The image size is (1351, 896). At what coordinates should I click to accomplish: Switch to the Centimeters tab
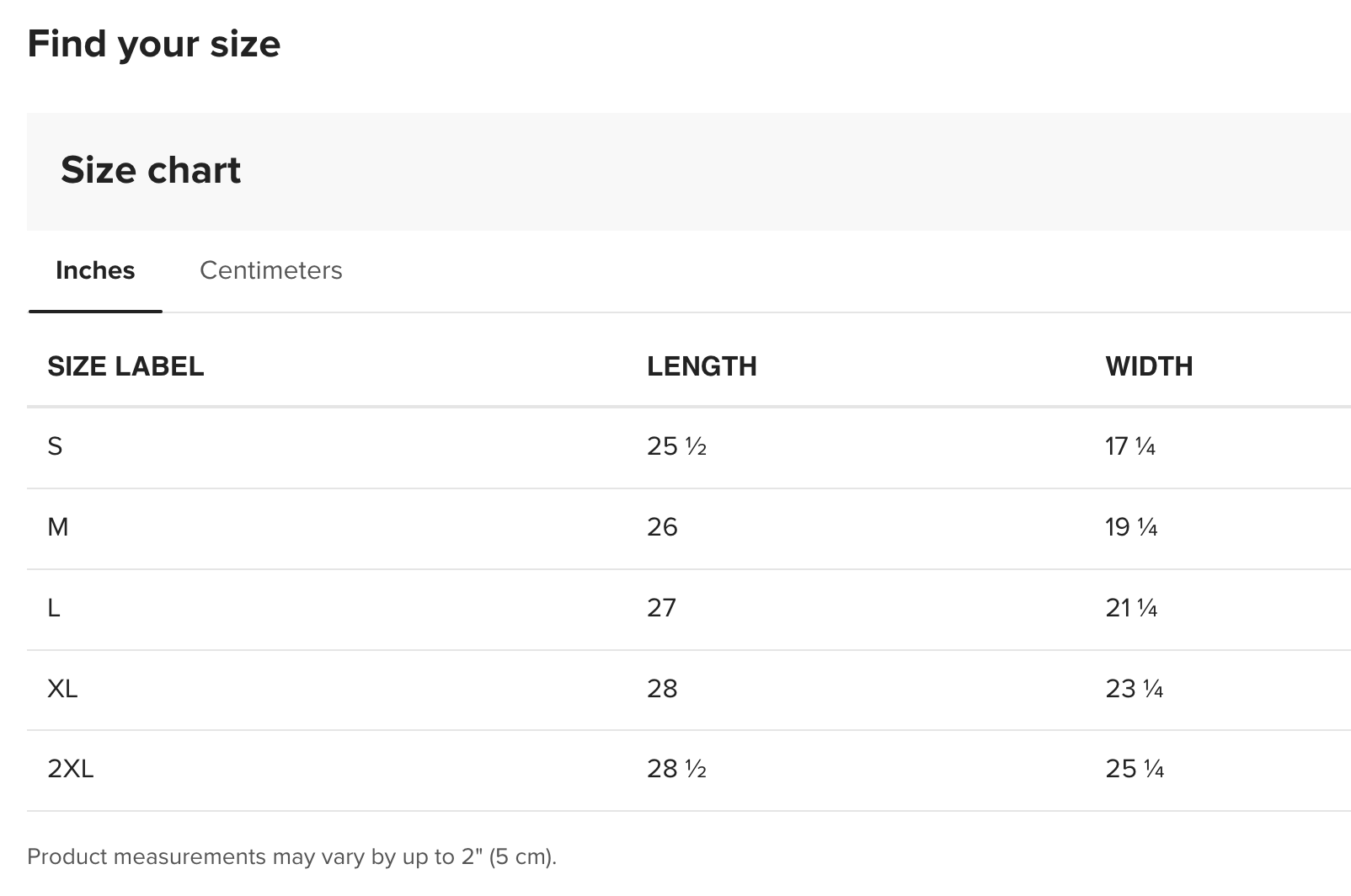pyautogui.click(x=270, y=270)
